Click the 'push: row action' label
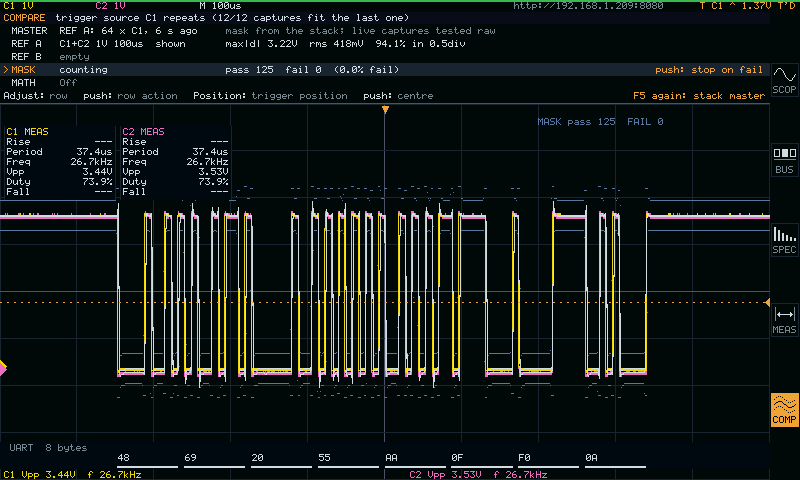The image size is (800, 480). 130,95
